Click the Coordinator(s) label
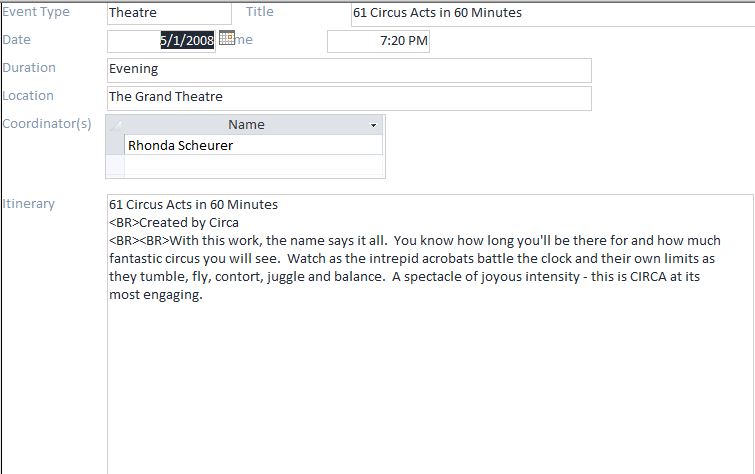The image size is (755, 474). pos(47,124)
